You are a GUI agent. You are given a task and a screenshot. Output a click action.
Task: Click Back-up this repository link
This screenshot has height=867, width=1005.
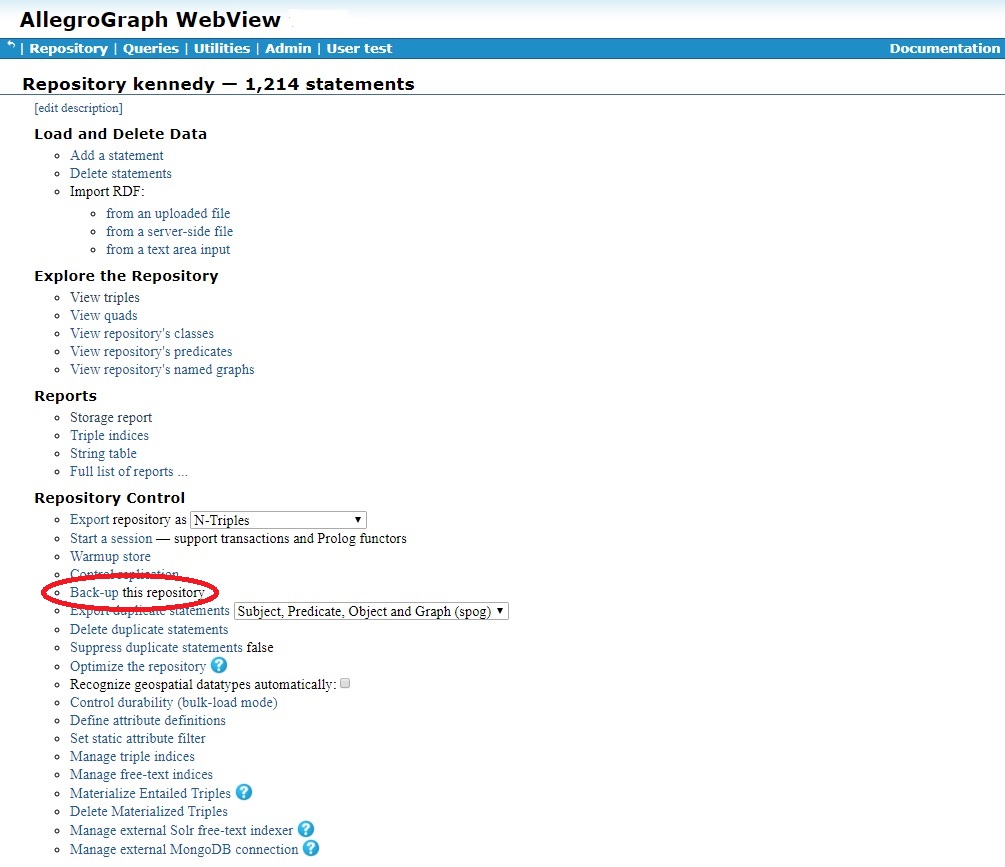(x=94, y=593)
